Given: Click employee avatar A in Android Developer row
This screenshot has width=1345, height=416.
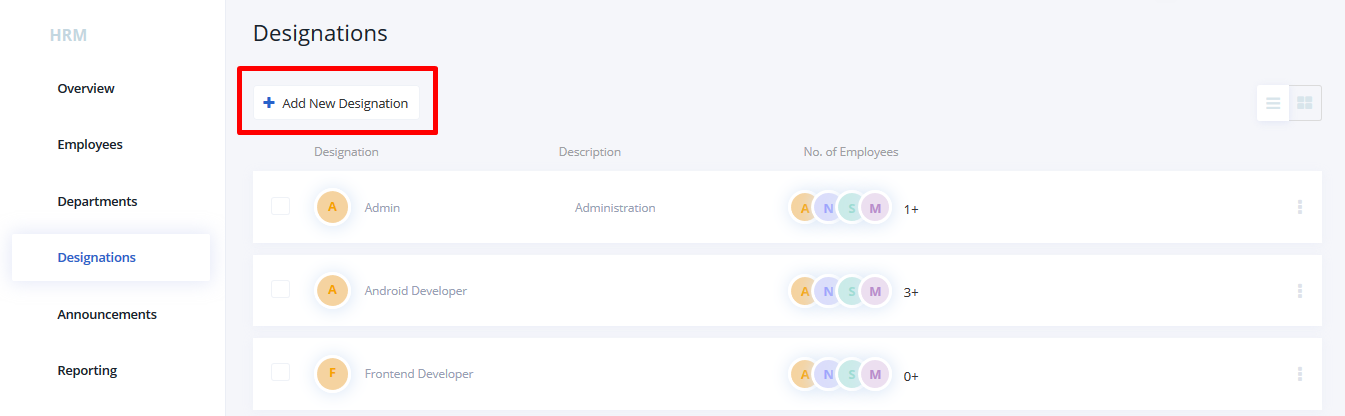Looking at the screenshot, I should [x=803, y=291].
